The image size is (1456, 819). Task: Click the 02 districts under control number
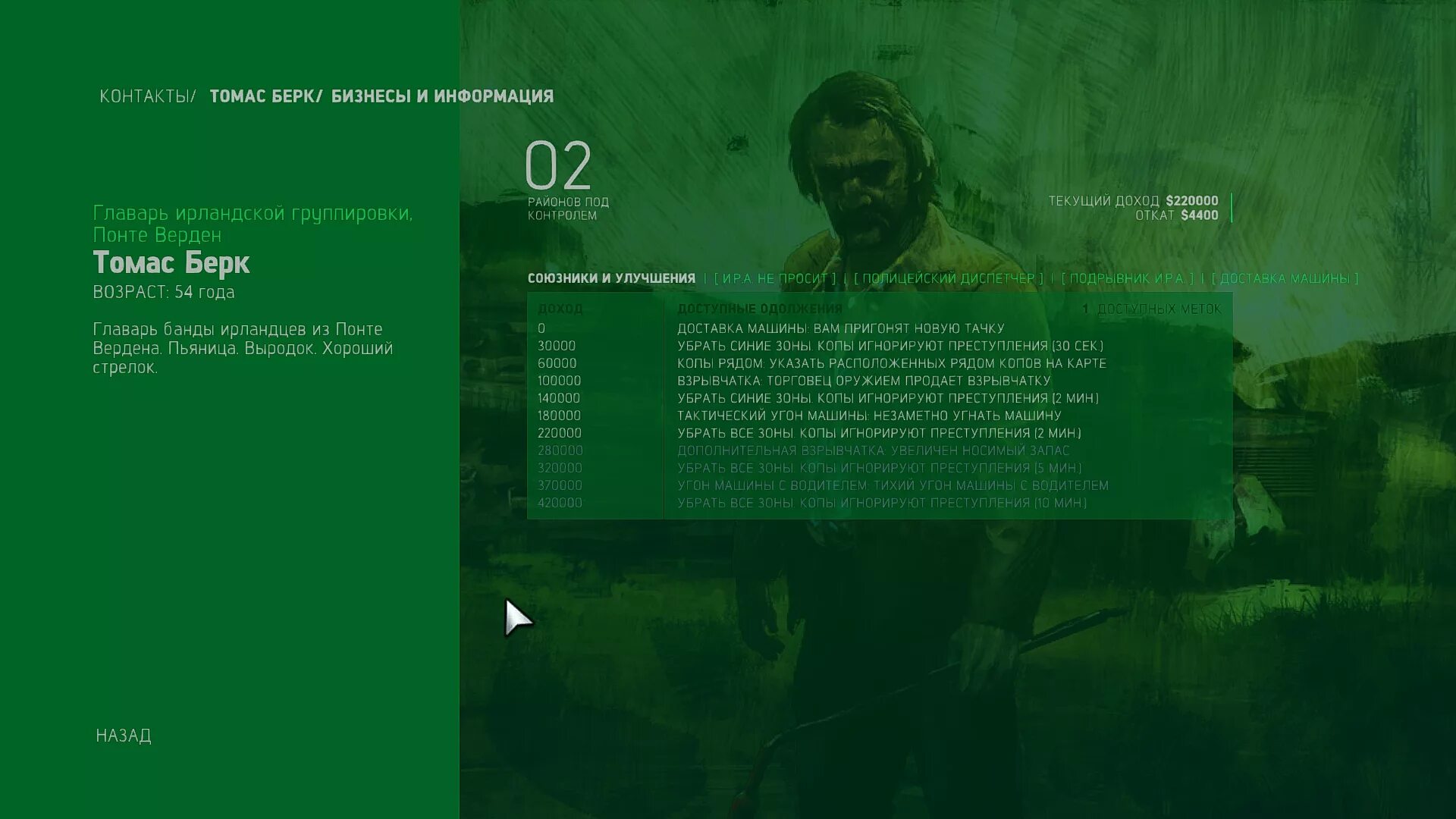(x=558, y=166)
